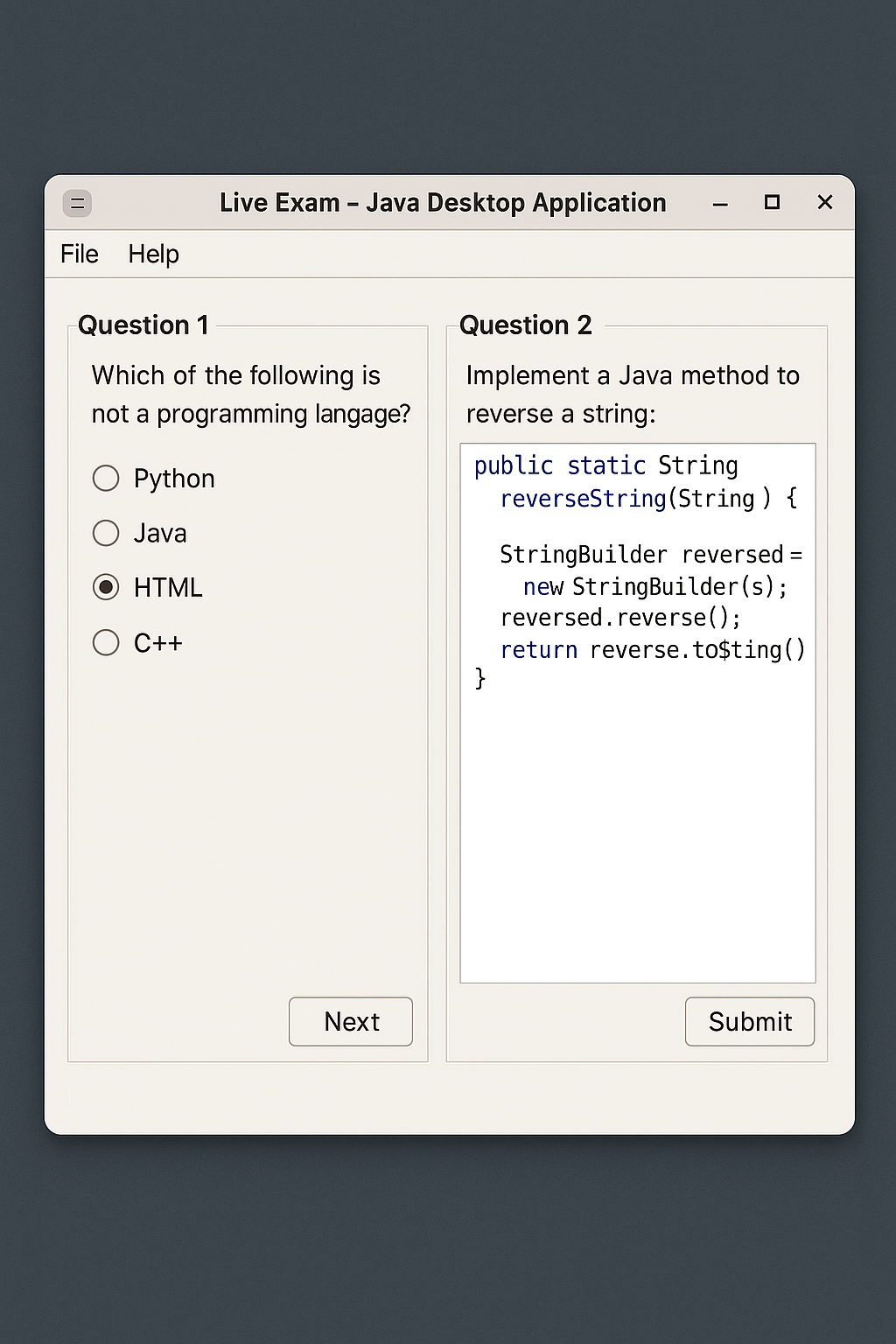This screenshot has width=896, height=1344.
Task: Minimize the Live Exam window
Action: tap(719, 203)
